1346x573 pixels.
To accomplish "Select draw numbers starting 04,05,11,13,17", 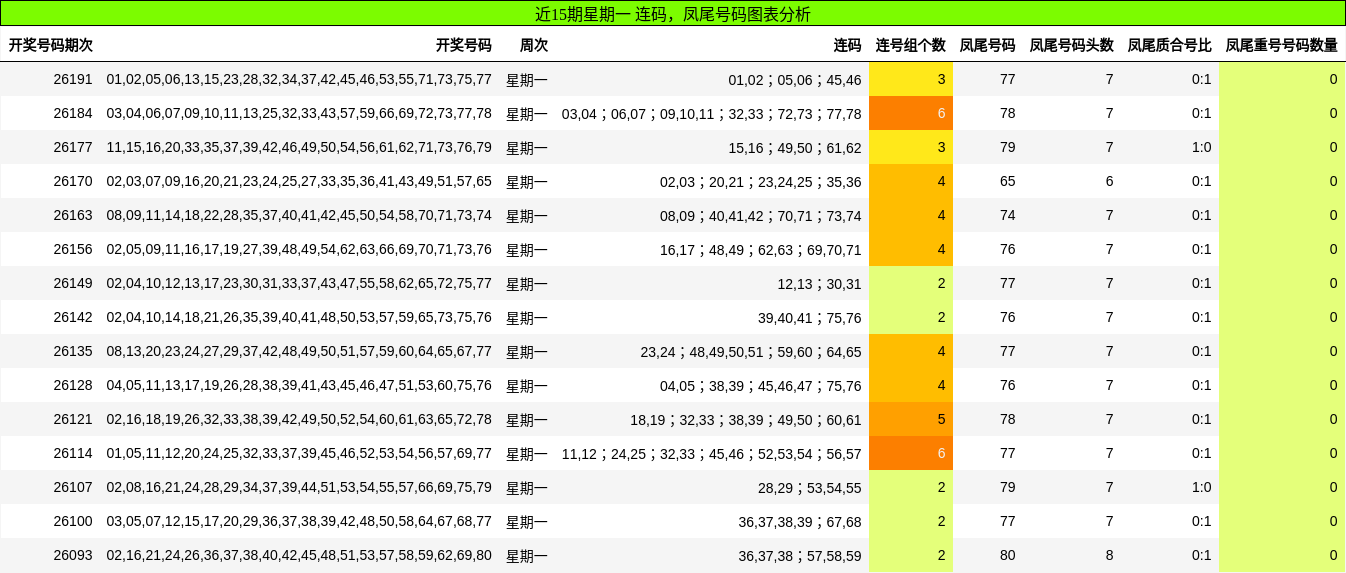I will point(299,385).
